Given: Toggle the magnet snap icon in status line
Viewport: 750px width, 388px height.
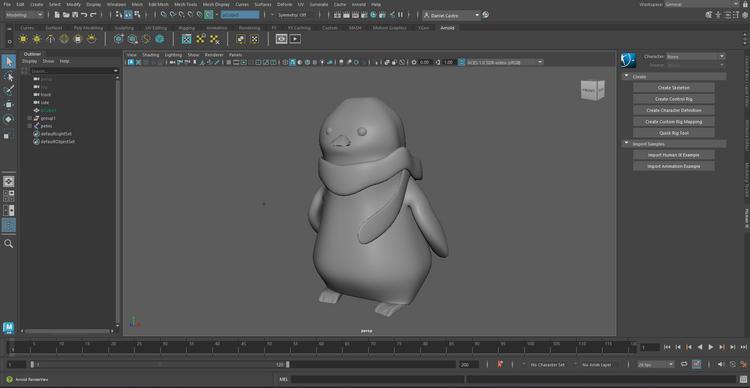Looking at the screenshot, I should point(209,15).
